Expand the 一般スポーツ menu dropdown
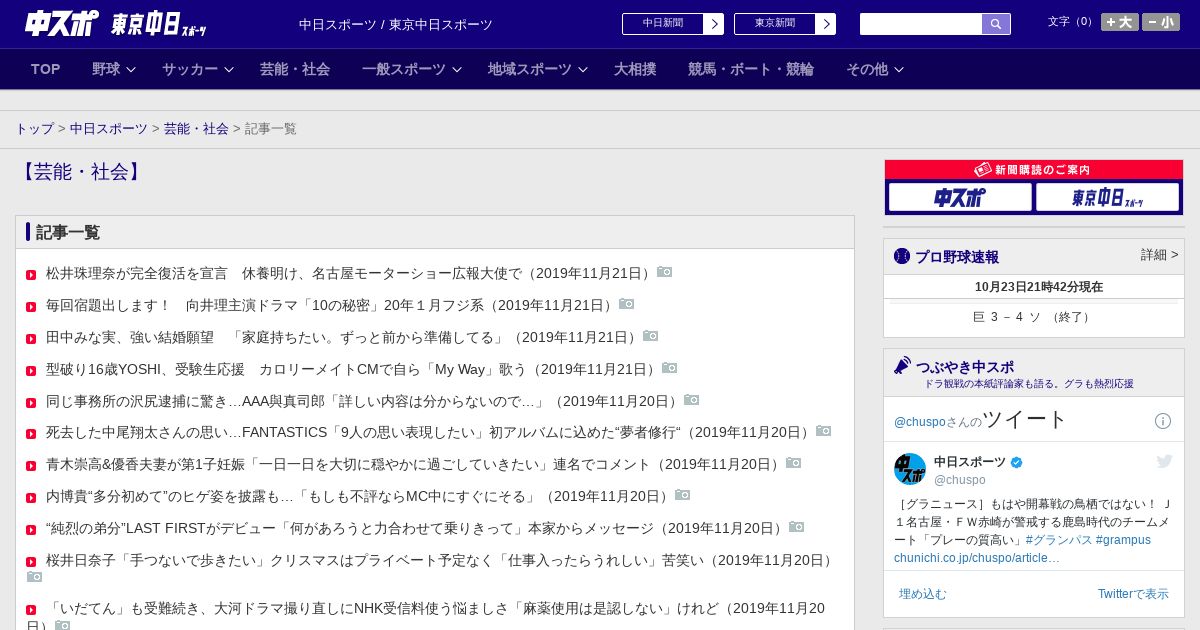Screen dimensions: 1200x630 point(412,69)
